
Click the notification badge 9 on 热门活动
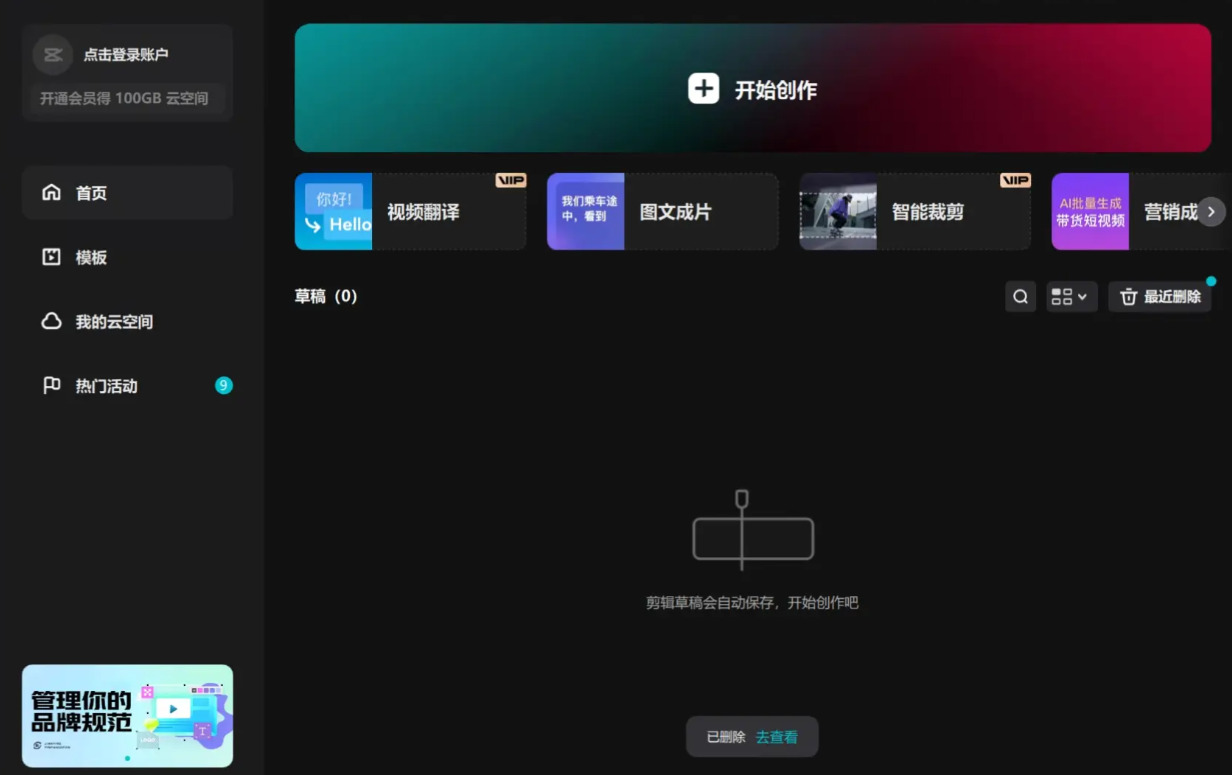coord(224,385)
